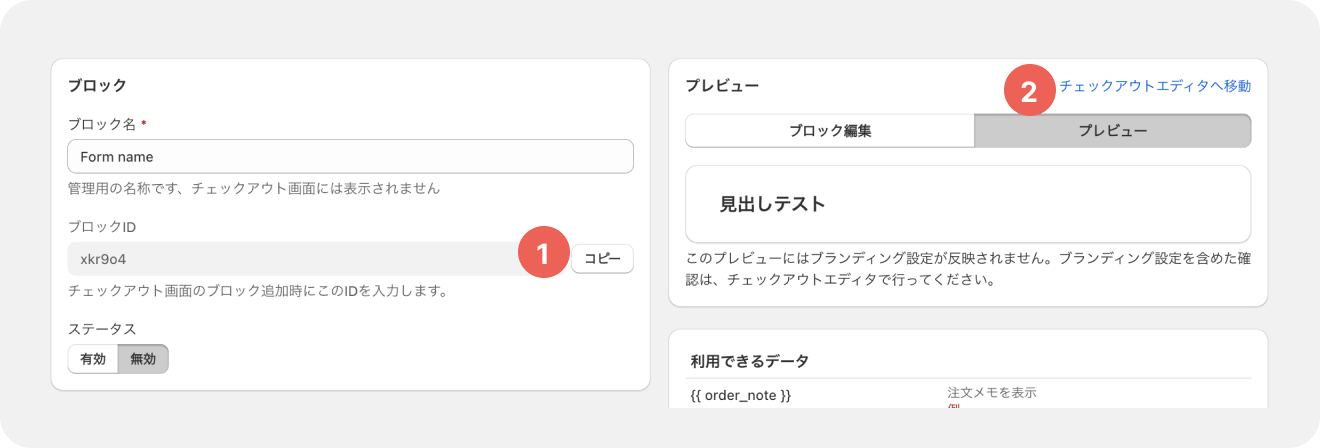Click the プレビュー card title heading
1320x448 pixels.
pyautogui.click(x=722, y=86)
